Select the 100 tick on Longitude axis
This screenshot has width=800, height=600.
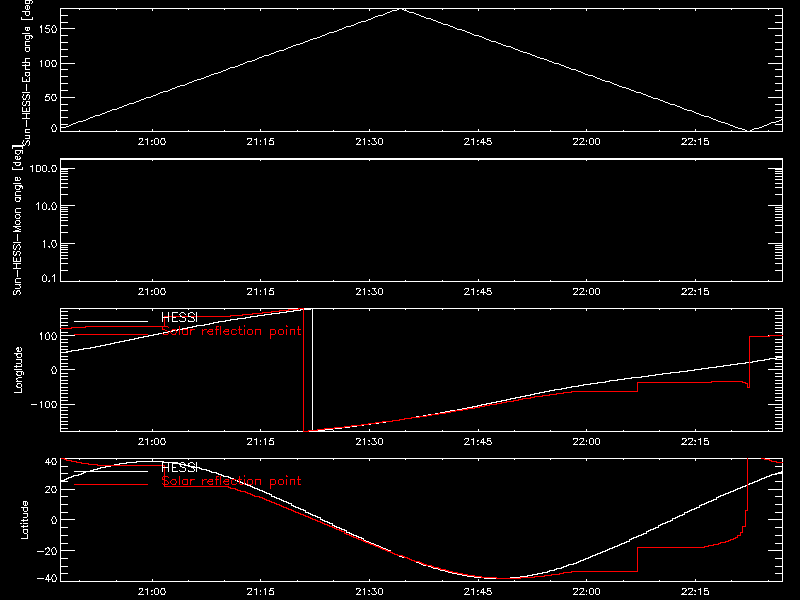tap(48, 336)
